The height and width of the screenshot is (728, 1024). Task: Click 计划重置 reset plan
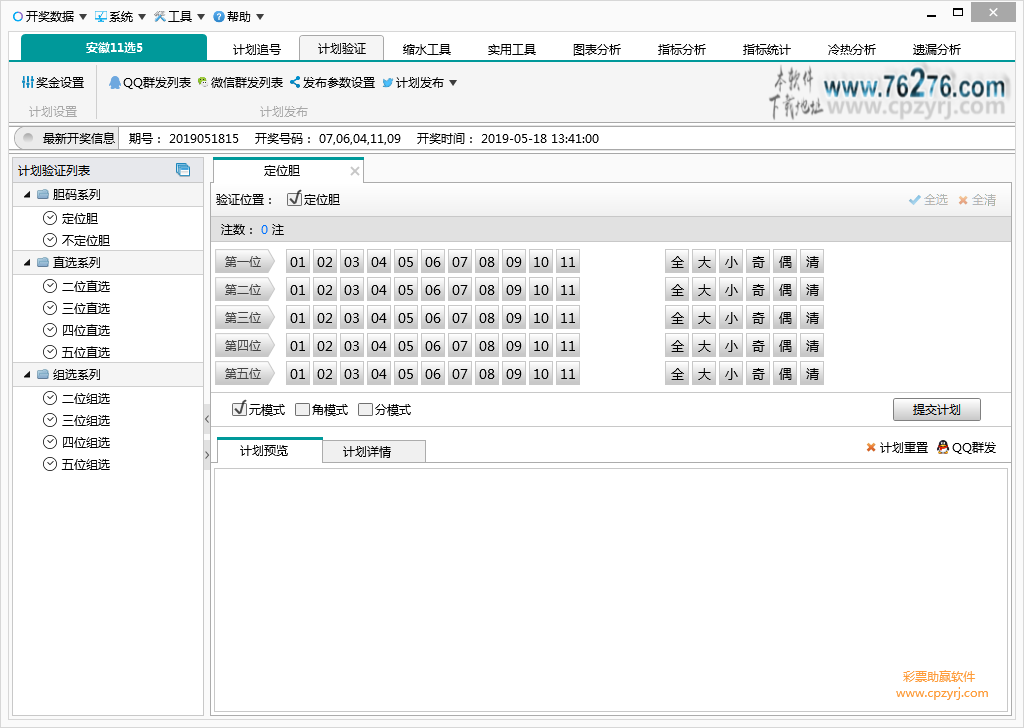click(897, 447)
